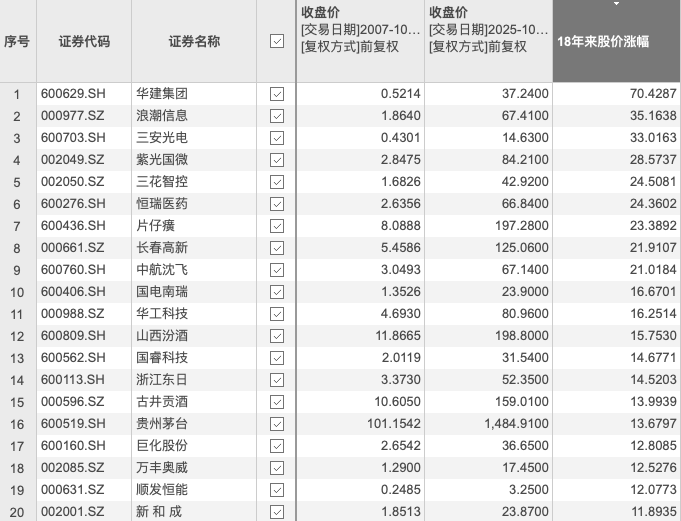Toggle the checkbox for 恒瑞医药 row
This screenshot has height=521, width=681.
pos(277,204)
